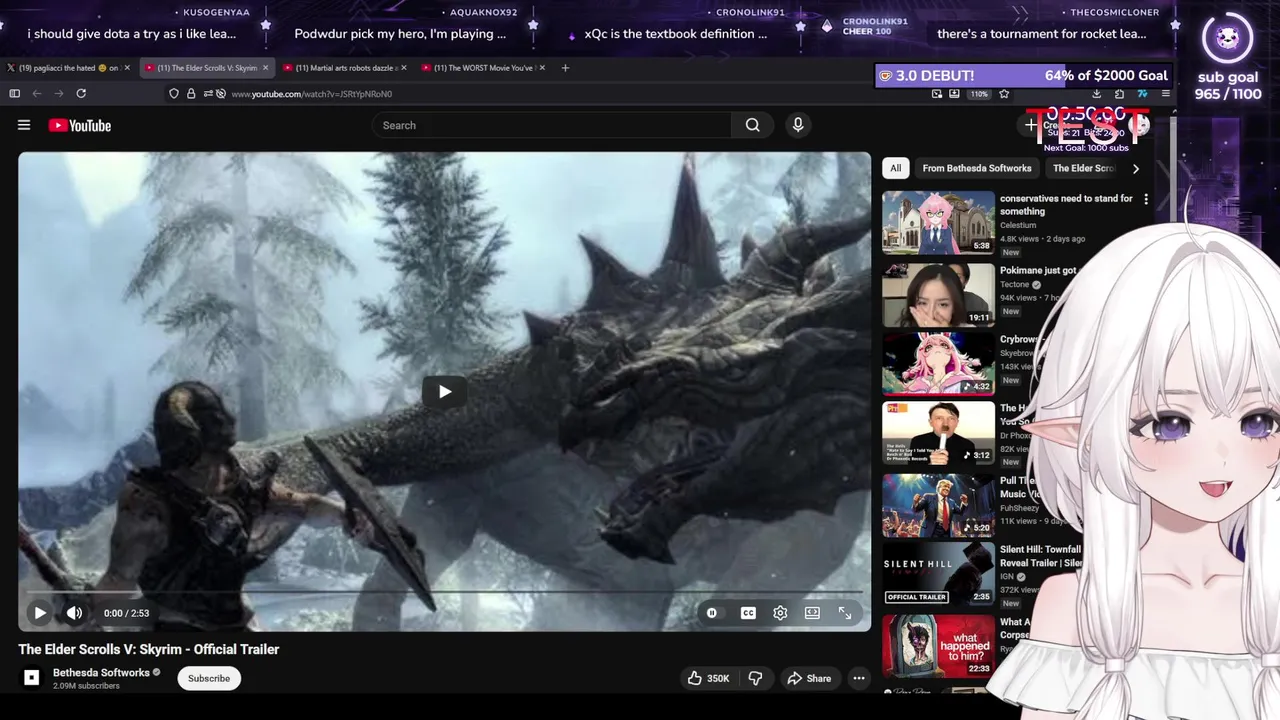The image size is (1280, 720).
Task: Open the what happened to him thumbnail
Action: point(938,646)
